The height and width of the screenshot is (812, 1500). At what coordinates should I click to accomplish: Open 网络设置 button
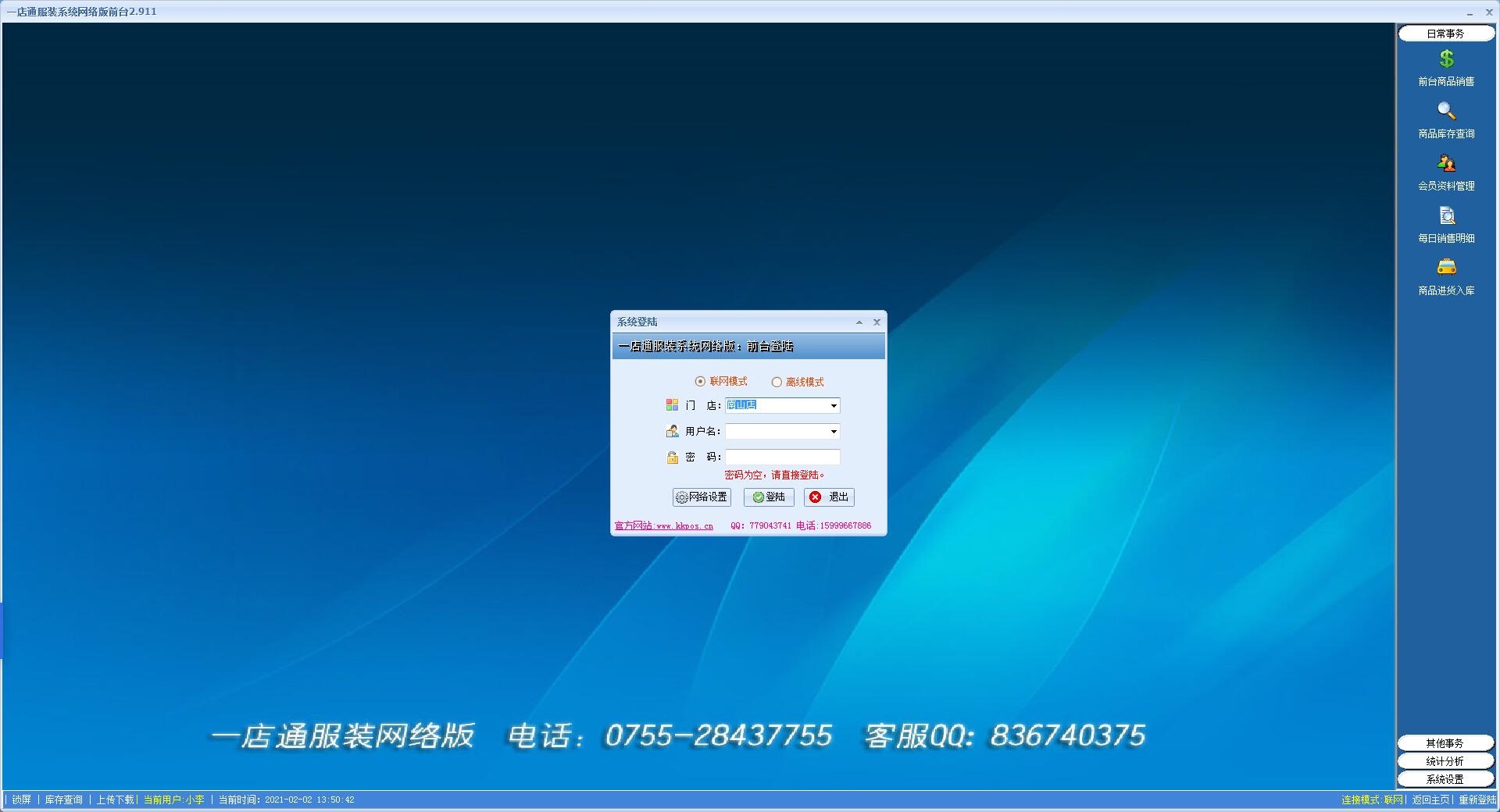point(702,497)
